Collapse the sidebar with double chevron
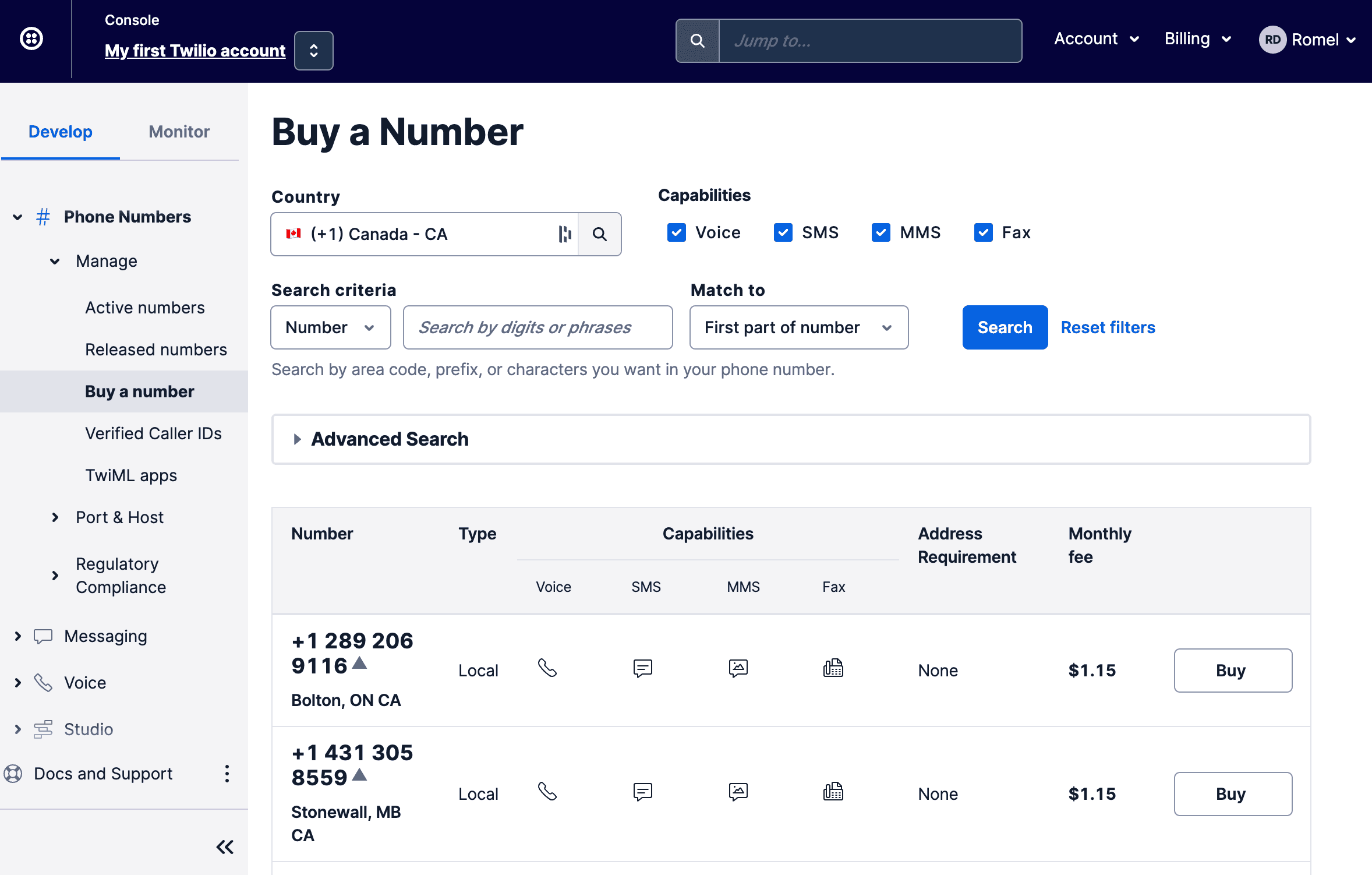Screen dimensions: 1372x875 [x=225, y=847]
